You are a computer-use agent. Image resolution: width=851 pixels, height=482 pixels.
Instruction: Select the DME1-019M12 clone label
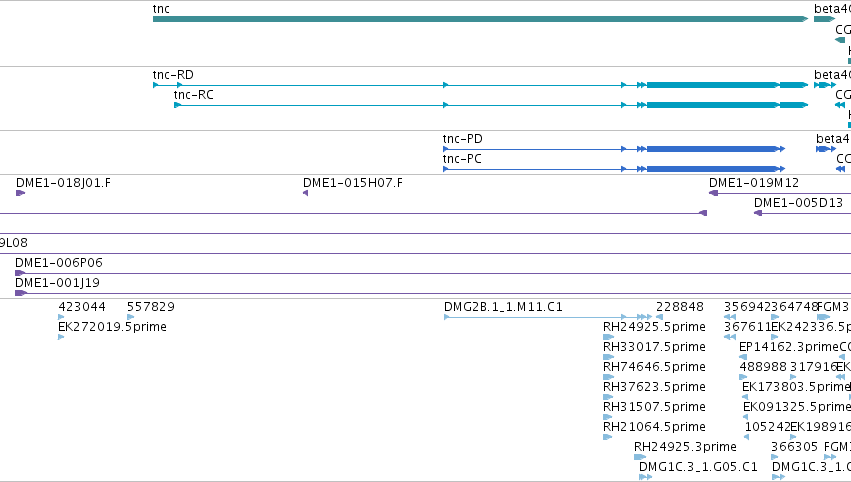pos(754,183)
